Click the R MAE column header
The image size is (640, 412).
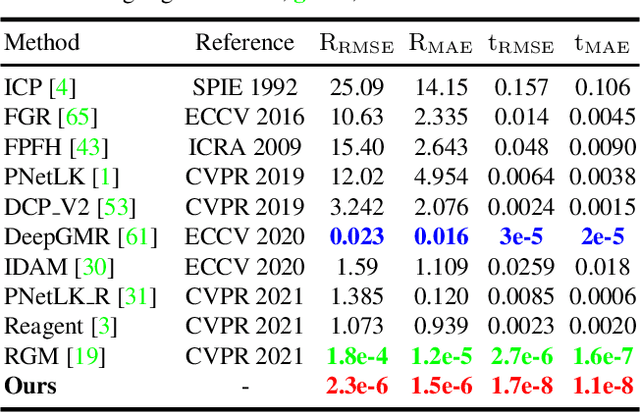[441, 43]
